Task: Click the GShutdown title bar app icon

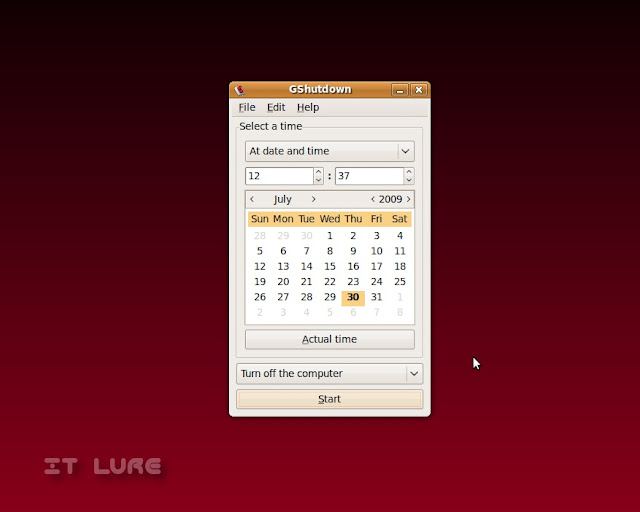Action: pos(240,89)
